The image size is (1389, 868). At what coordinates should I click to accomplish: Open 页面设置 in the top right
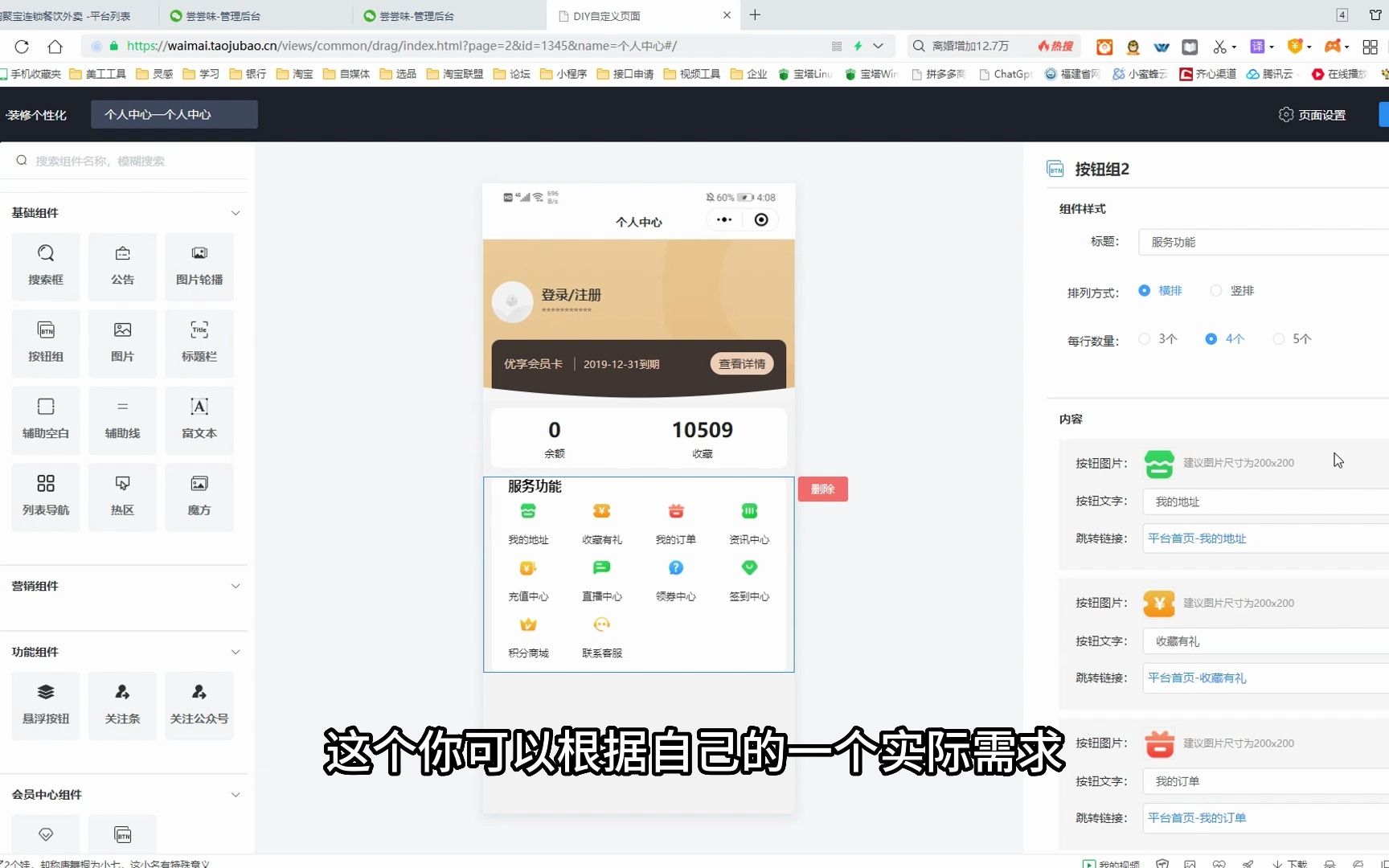pyautogui.click(x=1312, y=115)
